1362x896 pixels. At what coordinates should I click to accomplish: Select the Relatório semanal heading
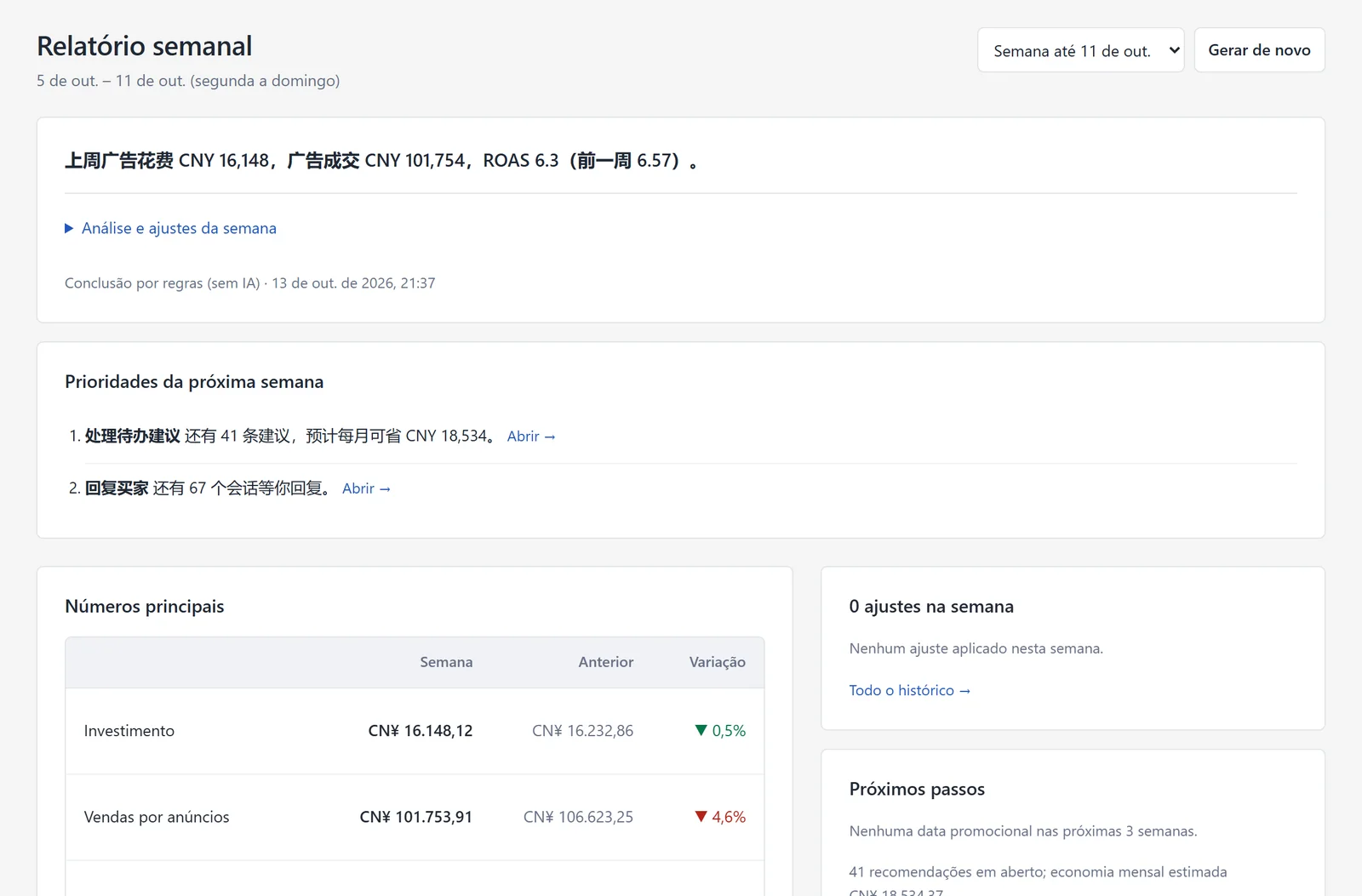pos(145,46)
